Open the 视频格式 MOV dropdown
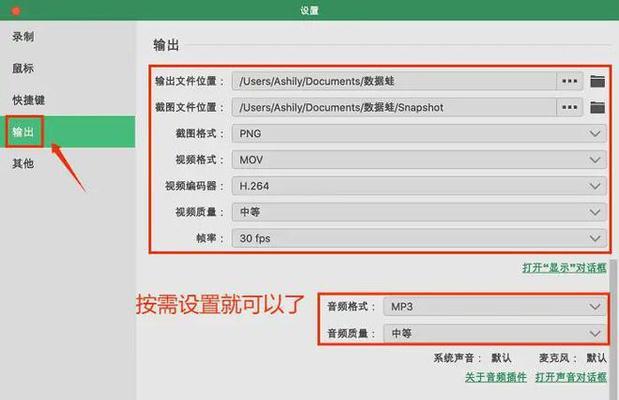 coord(419,160)
